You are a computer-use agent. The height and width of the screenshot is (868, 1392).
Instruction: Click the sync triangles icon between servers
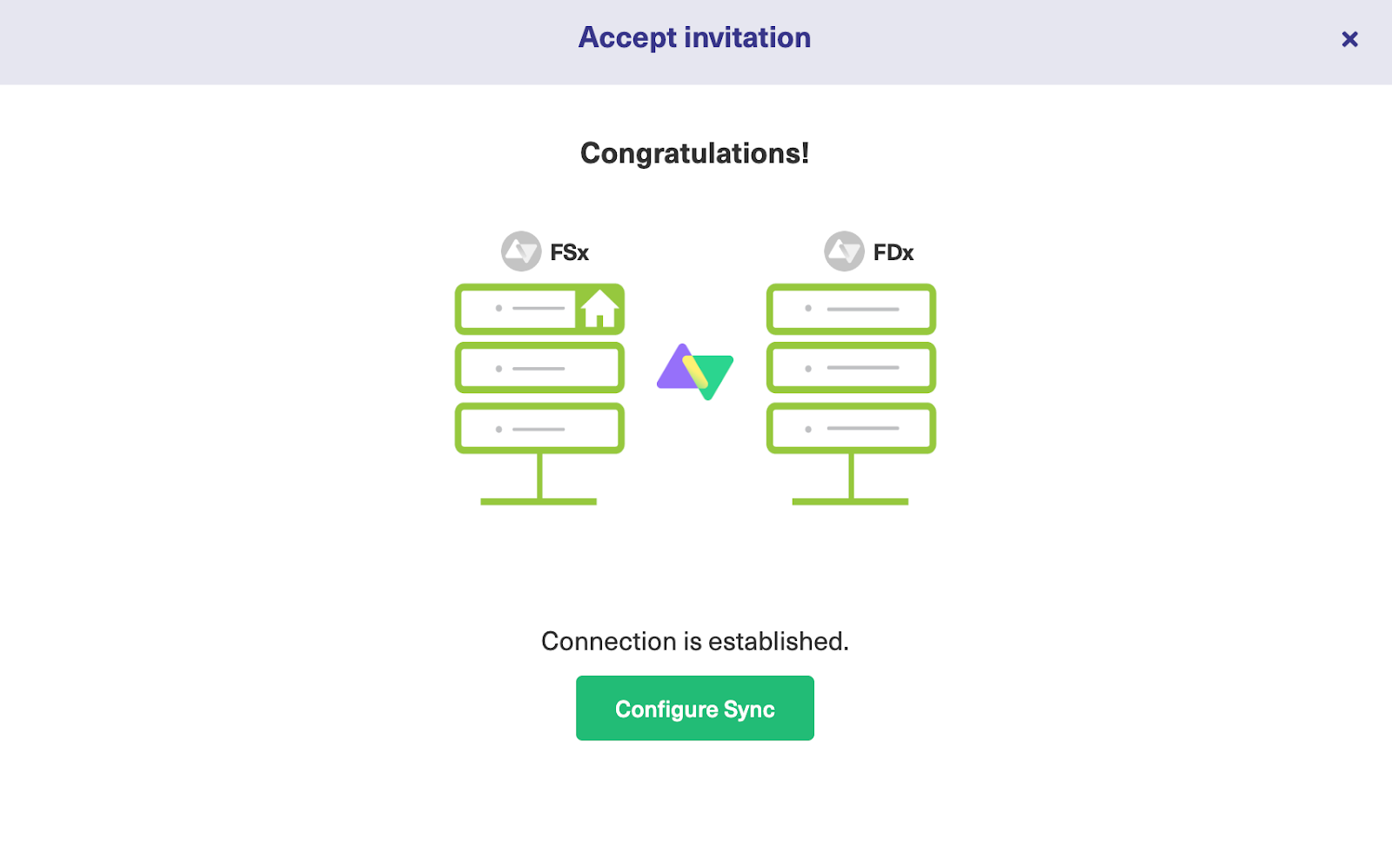coord(694,371)
